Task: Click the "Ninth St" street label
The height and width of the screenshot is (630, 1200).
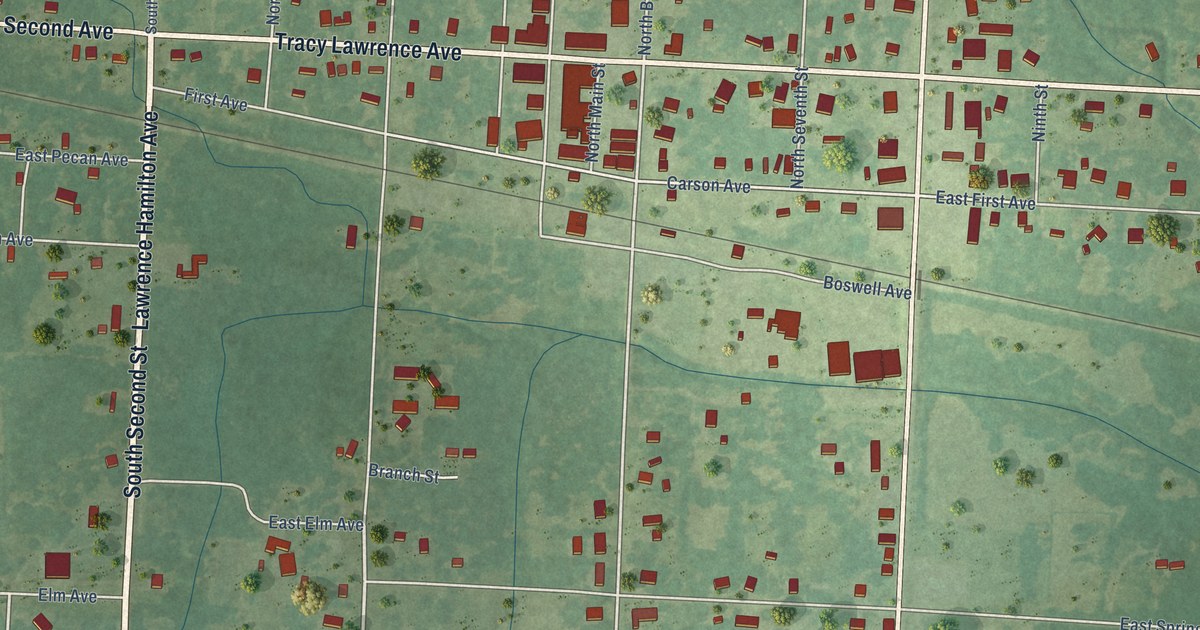Action: (1040, 111)
